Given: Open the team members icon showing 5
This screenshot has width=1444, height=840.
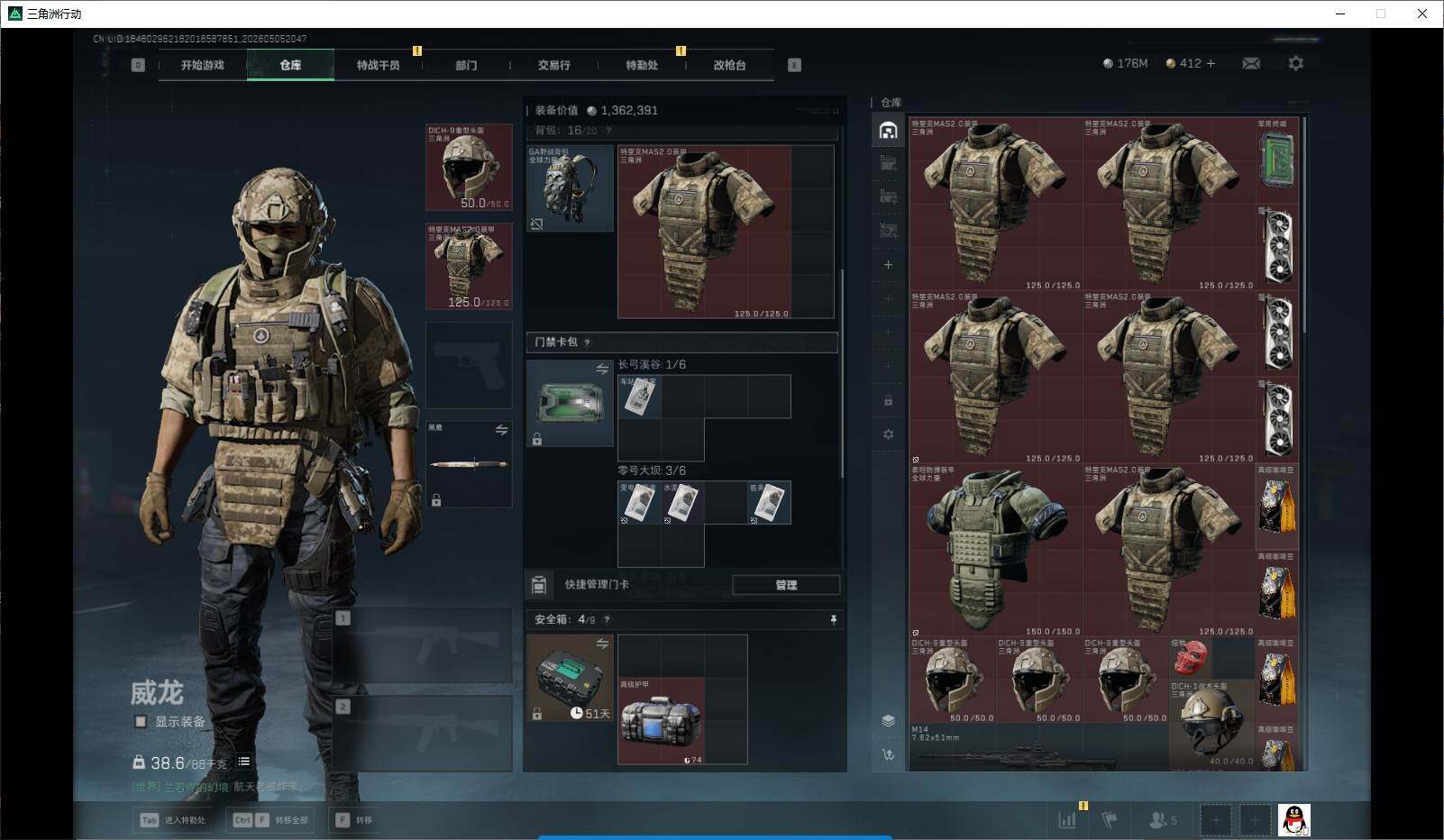Looking at the screenshot, I should [x=1163, y=820].
